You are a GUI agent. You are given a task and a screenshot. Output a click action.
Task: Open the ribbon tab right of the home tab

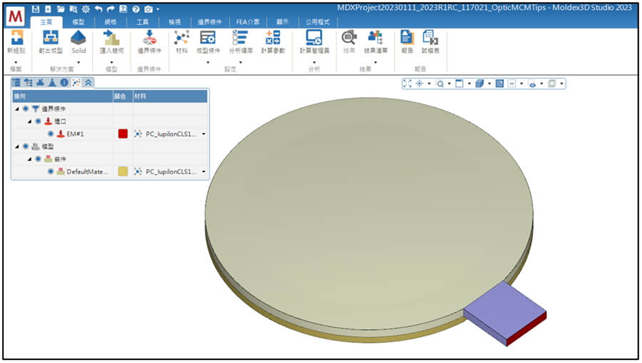click(x=78, y=22)
